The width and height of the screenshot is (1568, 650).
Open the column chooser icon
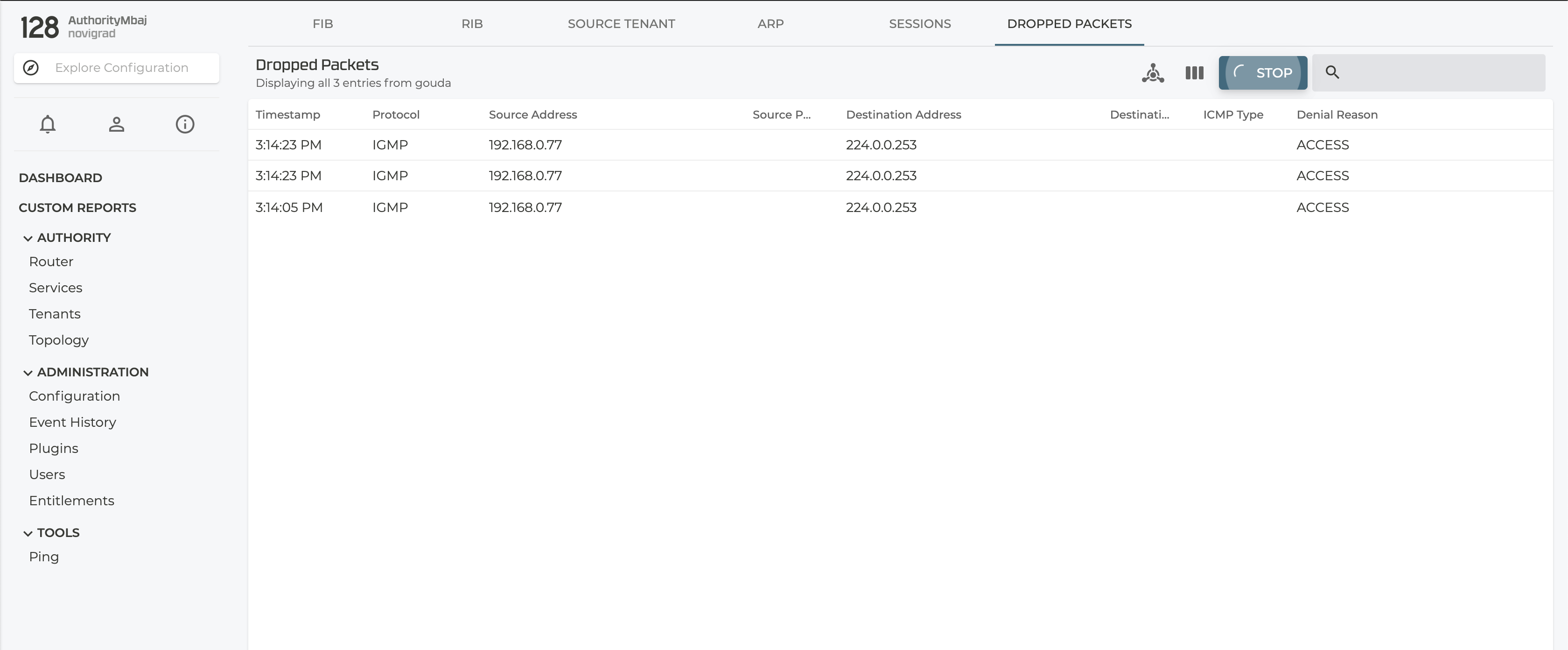tap(1194, 73)
